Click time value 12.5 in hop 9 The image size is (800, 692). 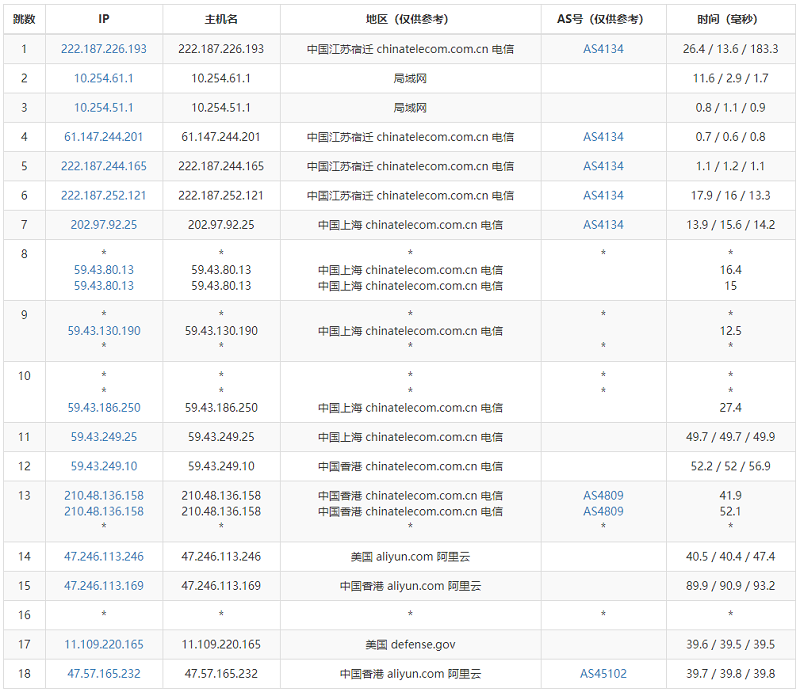[731, 331]
